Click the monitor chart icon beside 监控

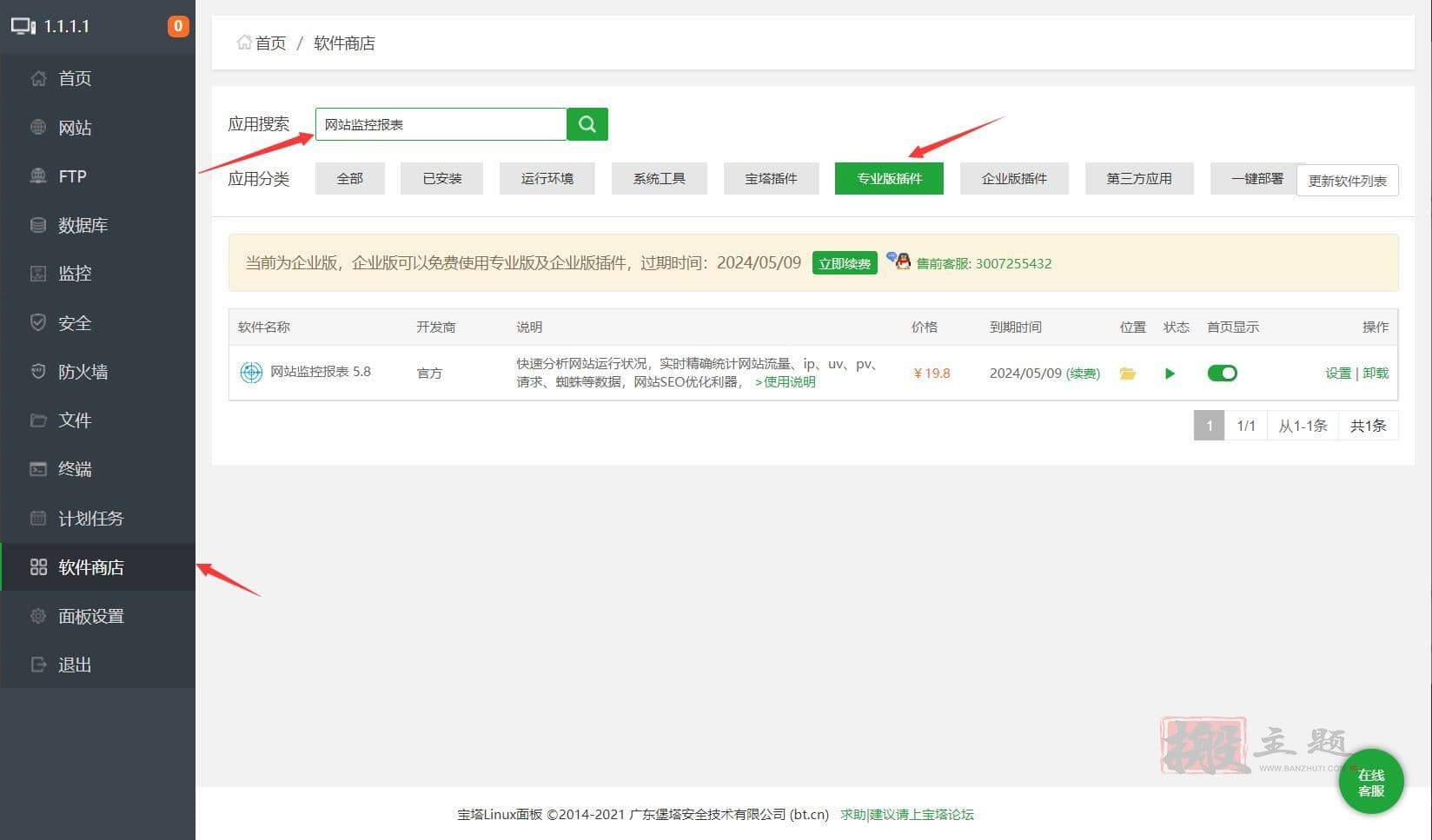[x=38, y=274]
